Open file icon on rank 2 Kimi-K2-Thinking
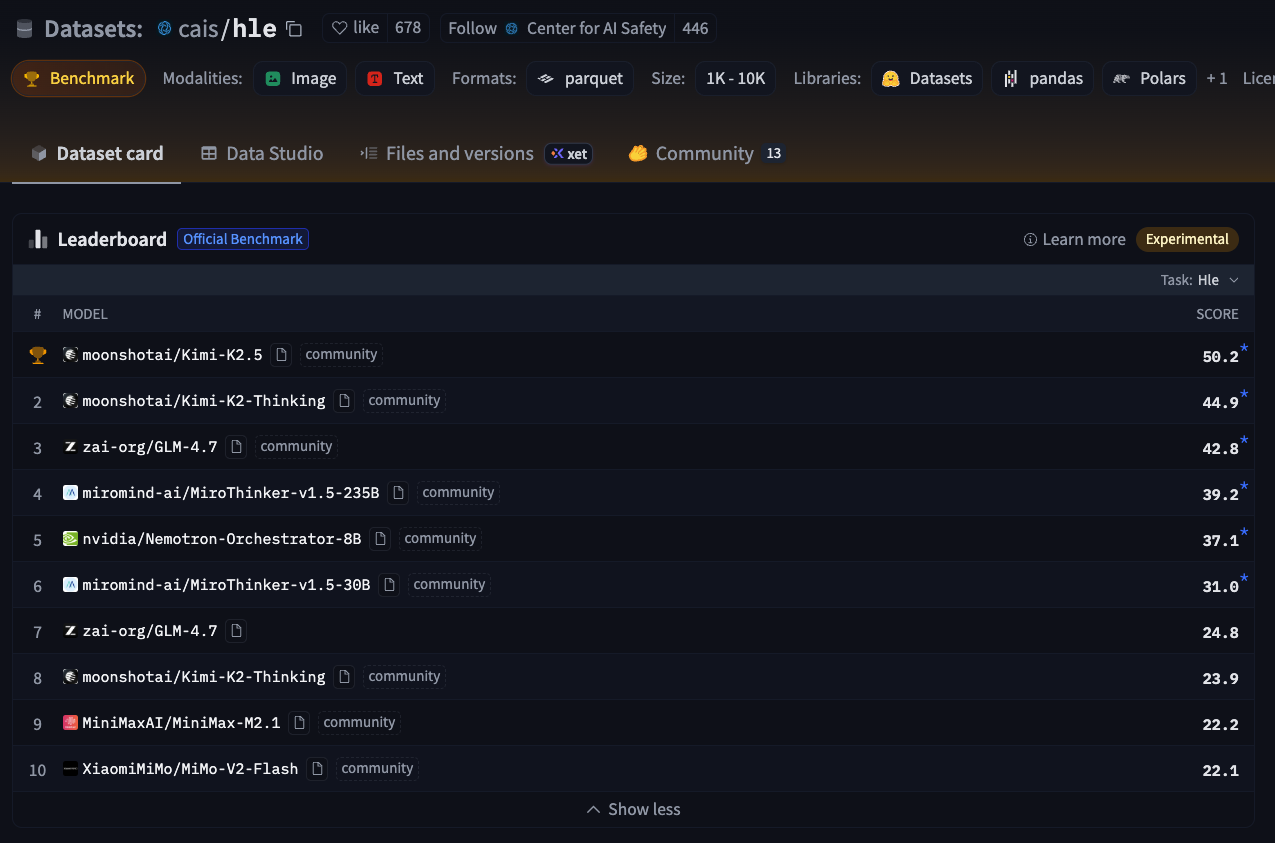 click(344, 400)
